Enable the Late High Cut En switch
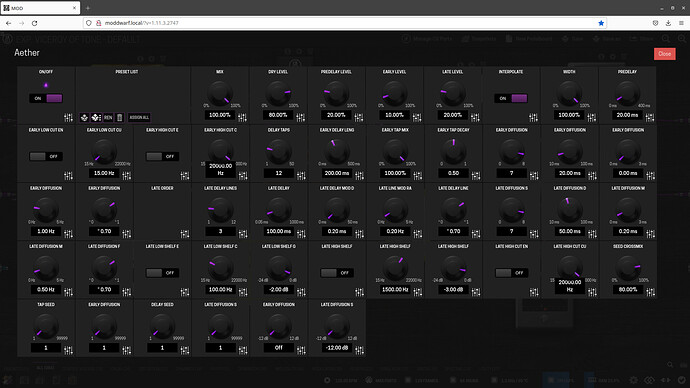The width and height of the screenshot is (690, 388). tap(511, 273)
